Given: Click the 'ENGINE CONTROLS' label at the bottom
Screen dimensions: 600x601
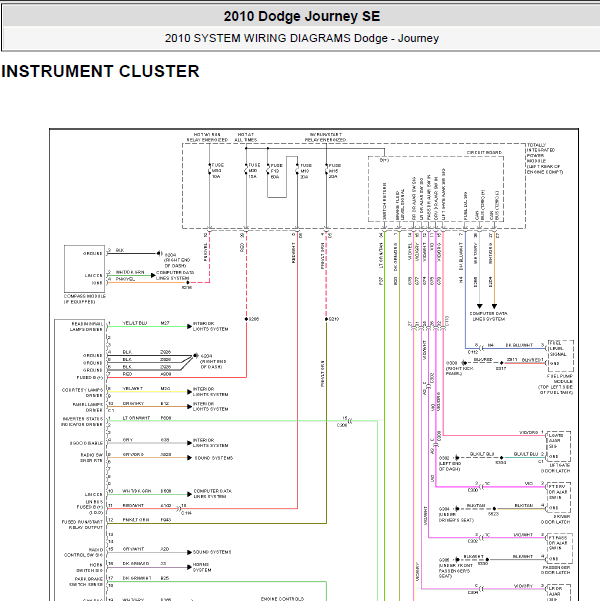Looking at the screenshot, I should tap(282, 598).
